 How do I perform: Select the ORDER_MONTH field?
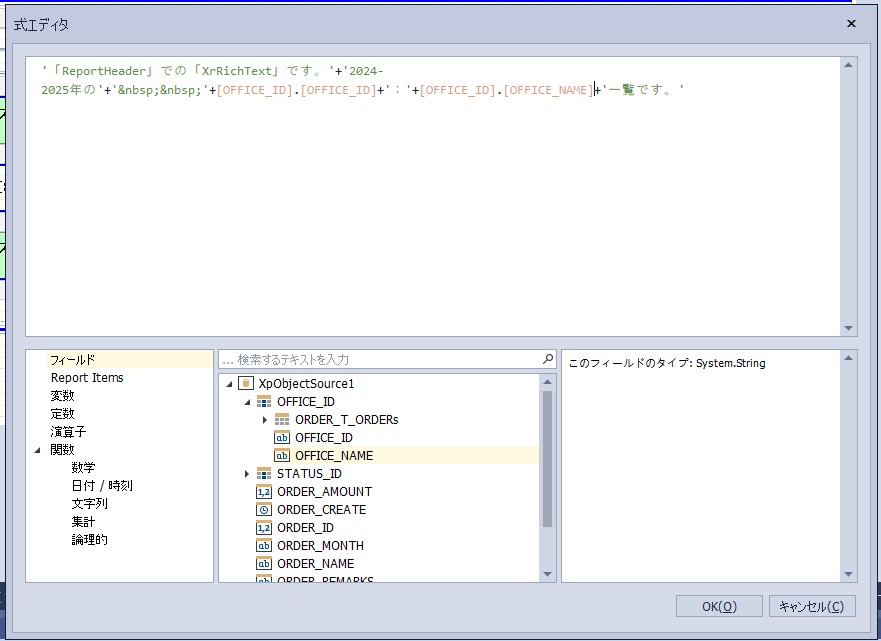point(320,546)
